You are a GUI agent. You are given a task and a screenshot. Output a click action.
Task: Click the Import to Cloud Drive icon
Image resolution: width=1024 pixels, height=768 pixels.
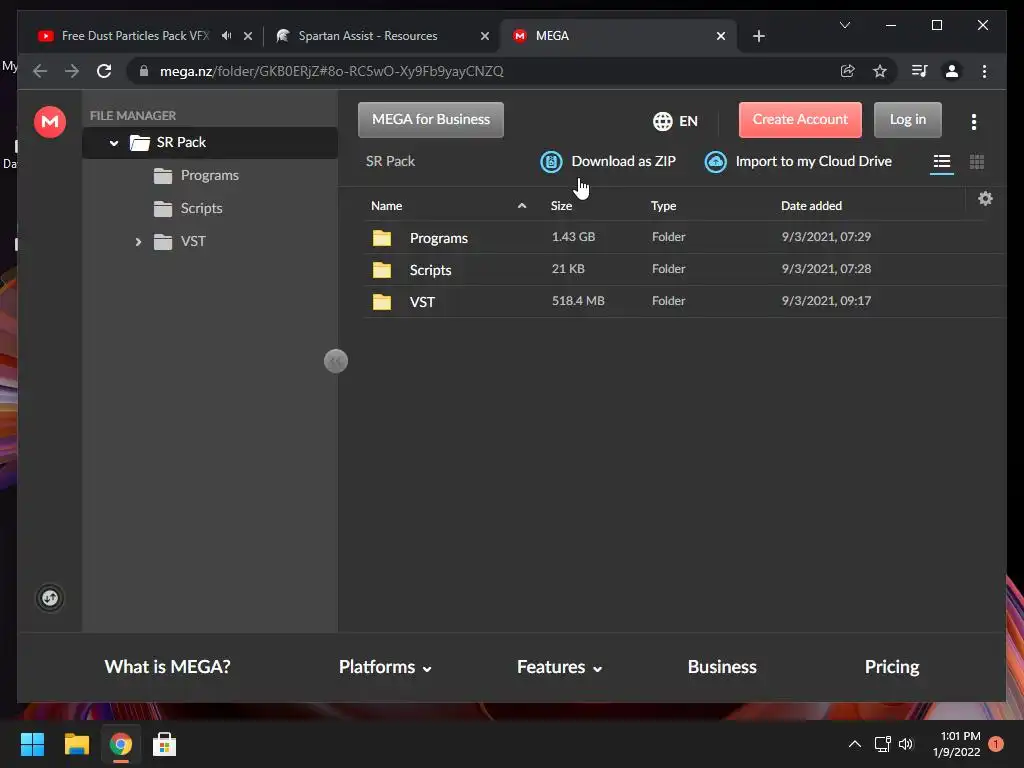716,161
